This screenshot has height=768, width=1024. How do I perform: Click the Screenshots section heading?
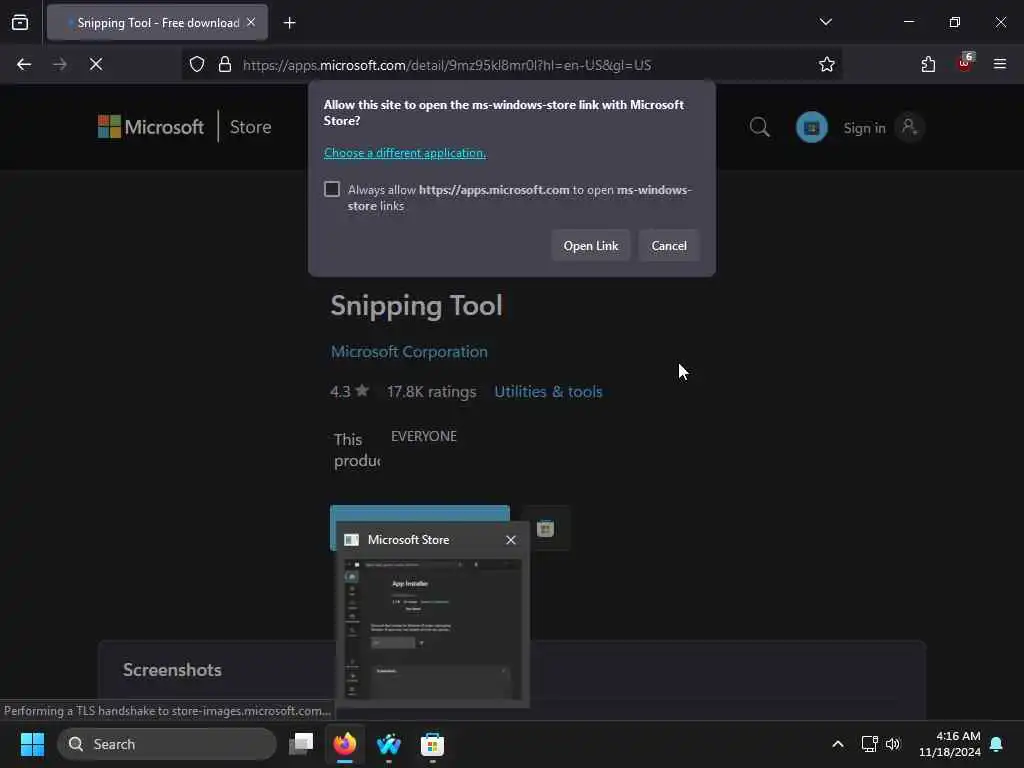(172, 669)
